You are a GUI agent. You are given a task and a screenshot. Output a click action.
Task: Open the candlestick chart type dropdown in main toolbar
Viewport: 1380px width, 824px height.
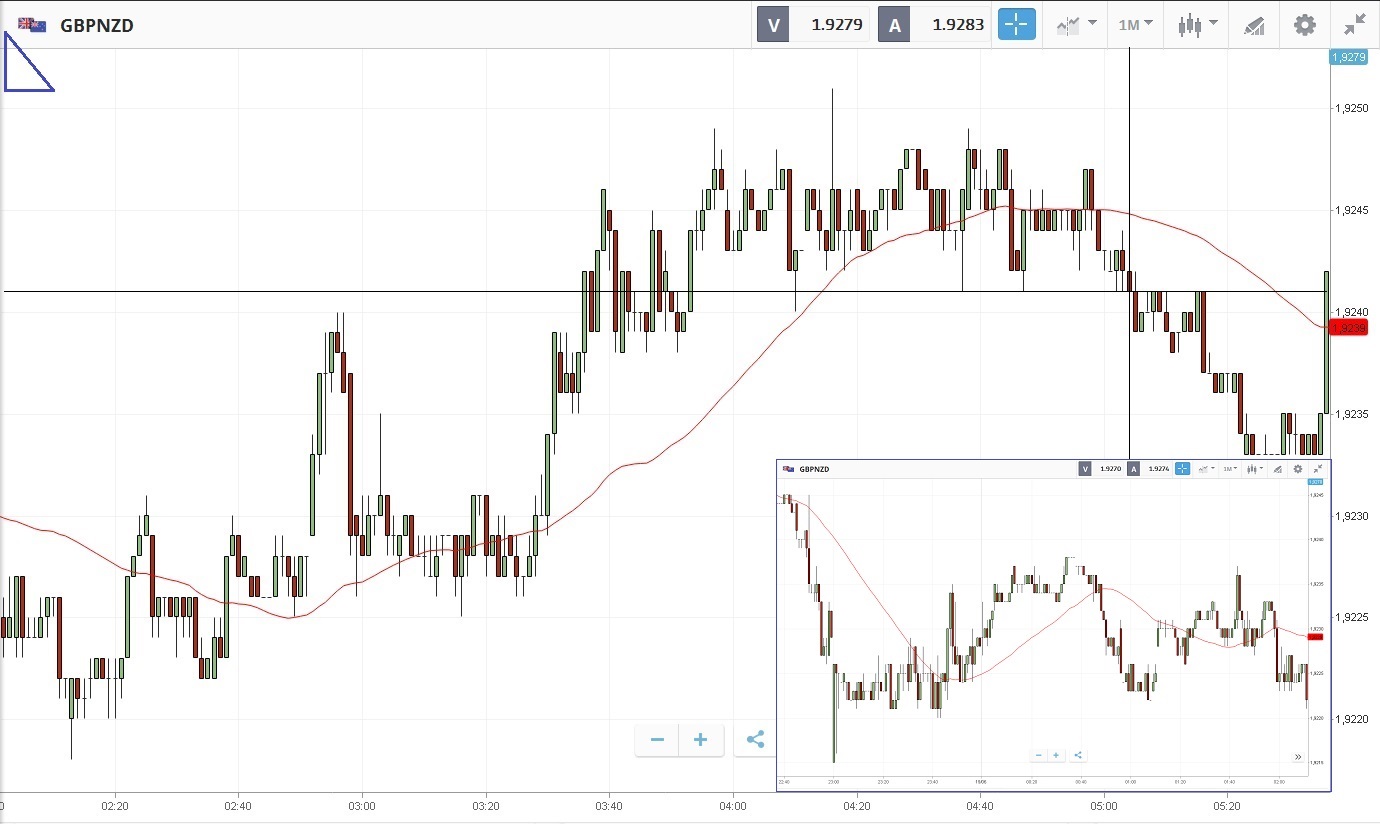1197,25
